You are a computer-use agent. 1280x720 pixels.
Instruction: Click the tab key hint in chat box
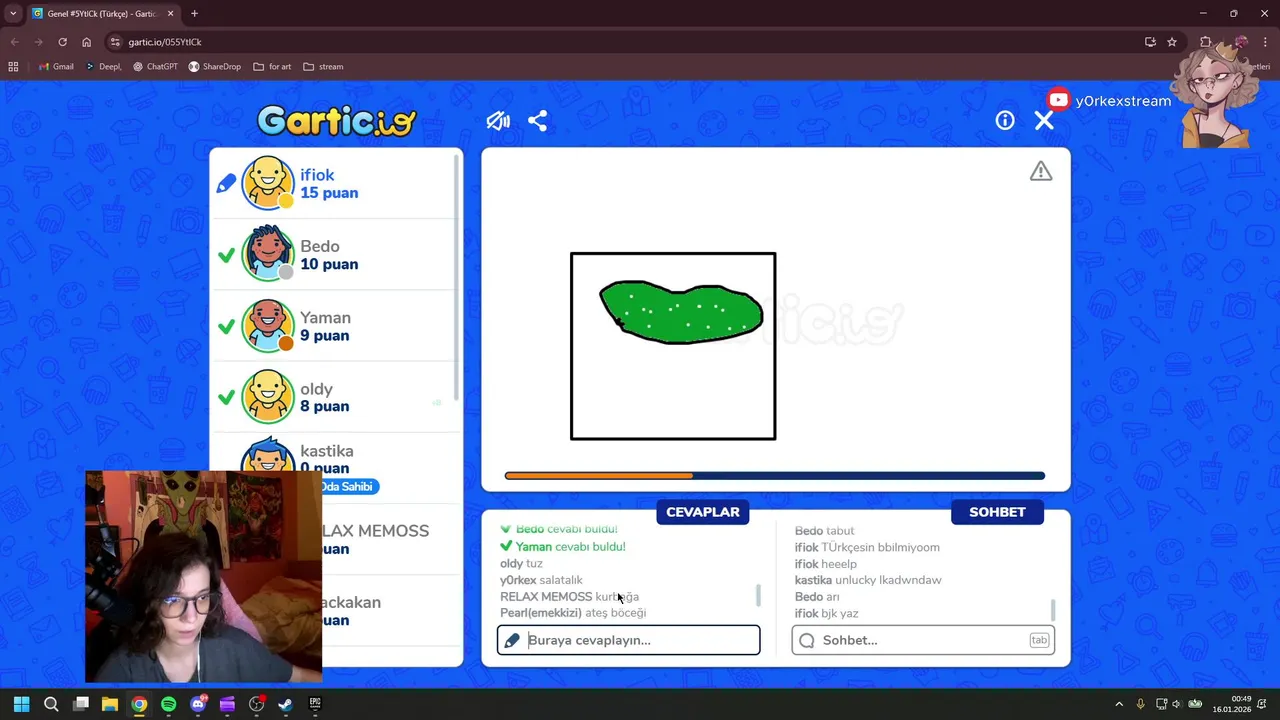click(x=1039, y=640)
